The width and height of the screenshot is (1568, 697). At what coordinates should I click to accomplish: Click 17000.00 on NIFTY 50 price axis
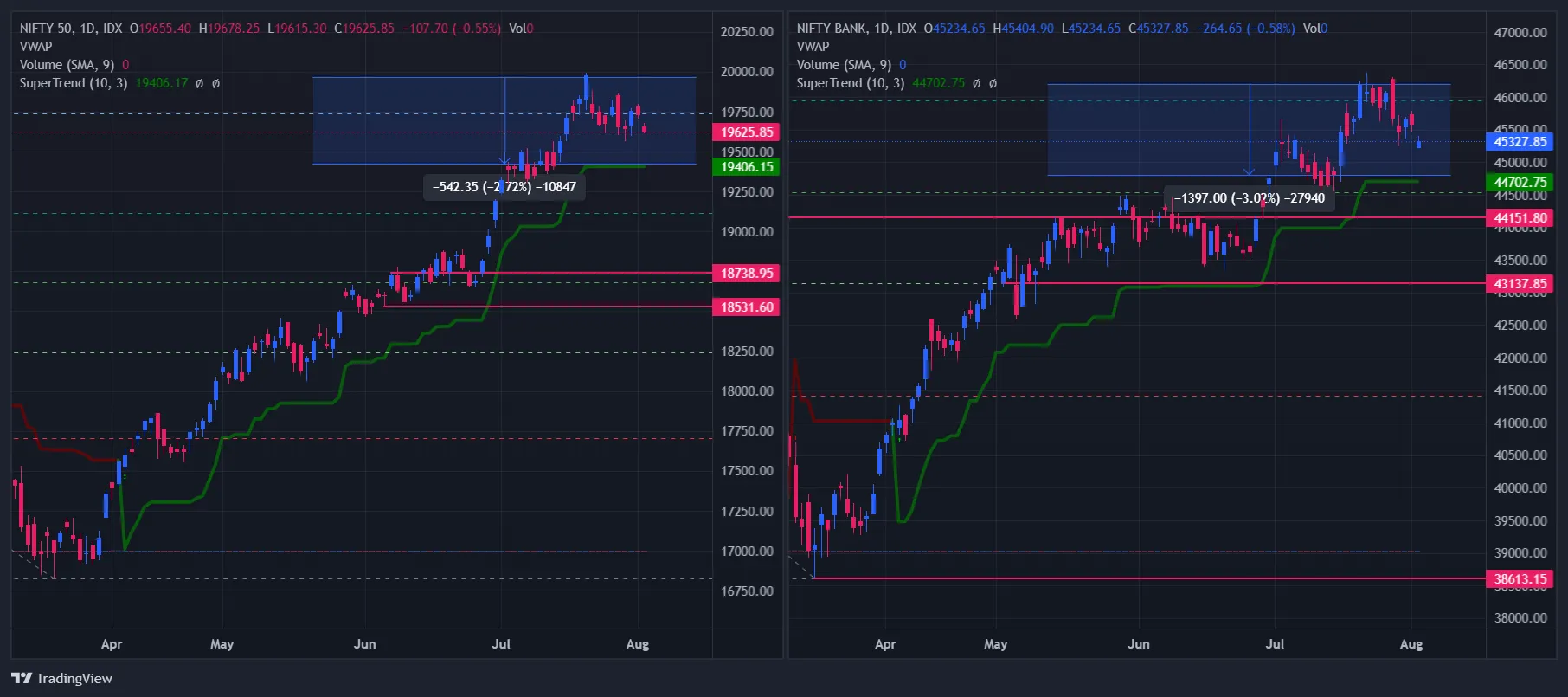pyautogui.click(x=747, y=552)
